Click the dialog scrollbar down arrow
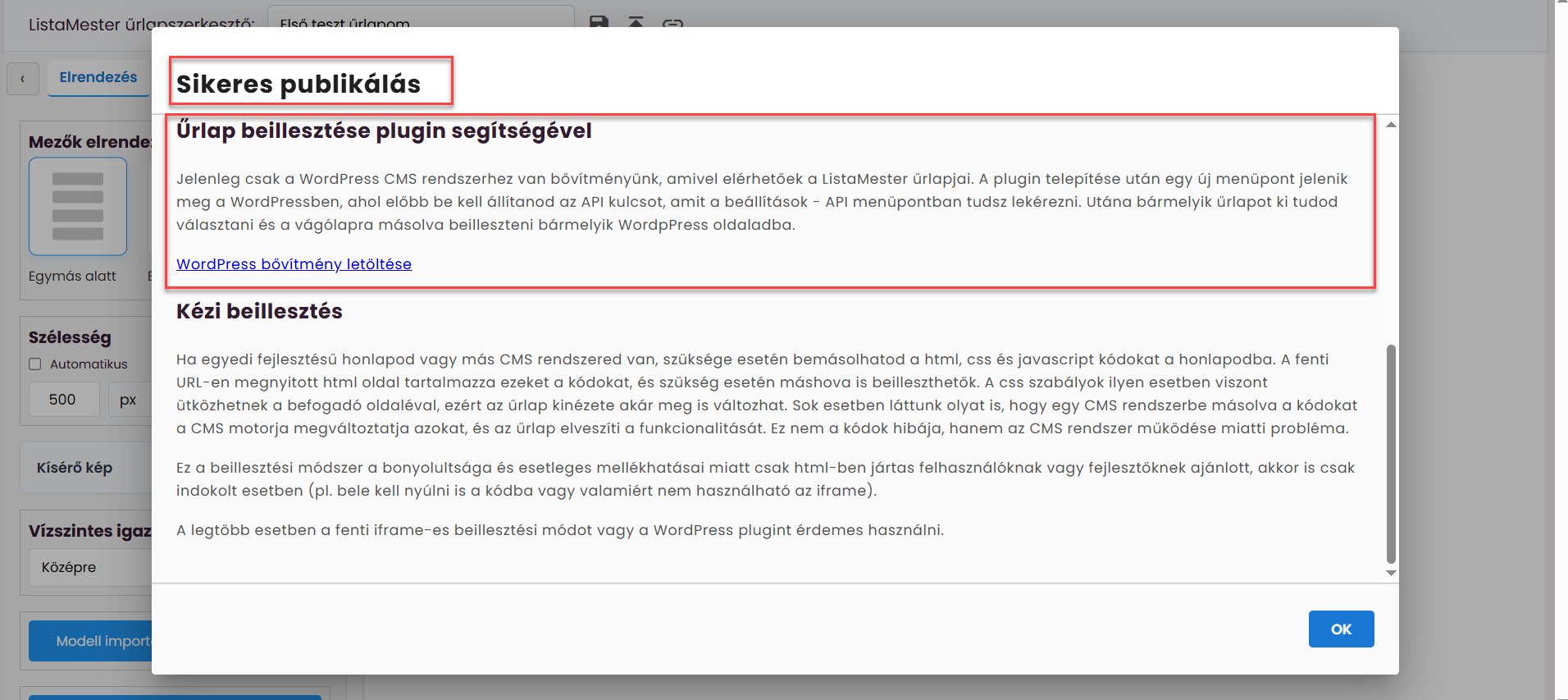The width and height of the screenshot is (1568, 700). point(1391,573)
